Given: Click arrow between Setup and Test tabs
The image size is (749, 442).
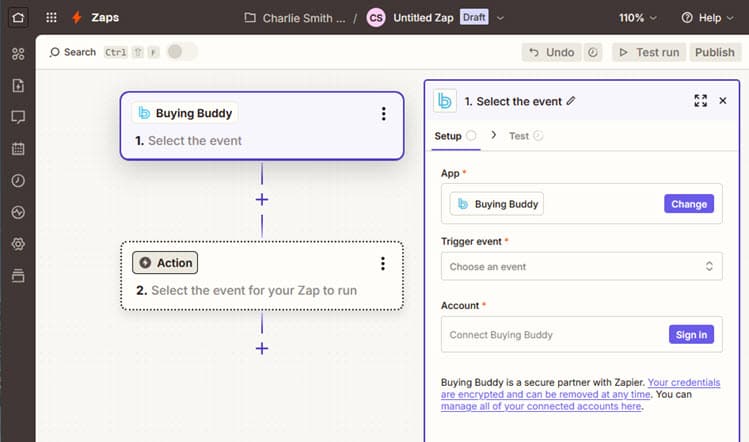Looking at the screenshot, I should point(493,135).
